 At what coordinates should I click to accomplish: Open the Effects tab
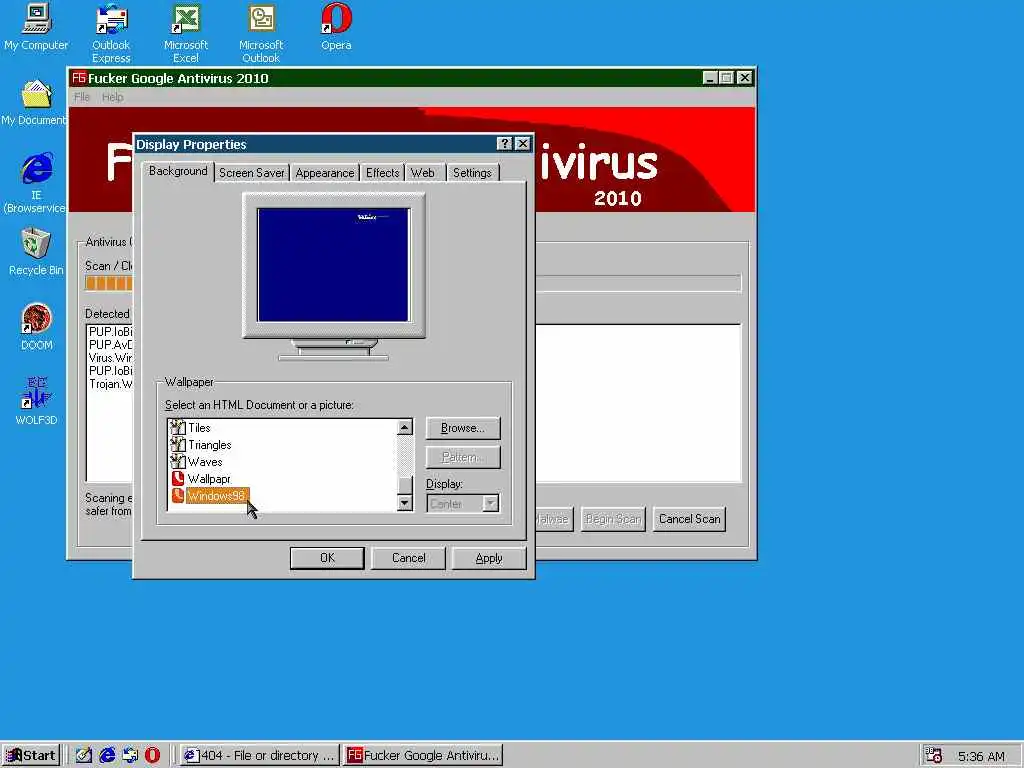[x=382, y=173]
